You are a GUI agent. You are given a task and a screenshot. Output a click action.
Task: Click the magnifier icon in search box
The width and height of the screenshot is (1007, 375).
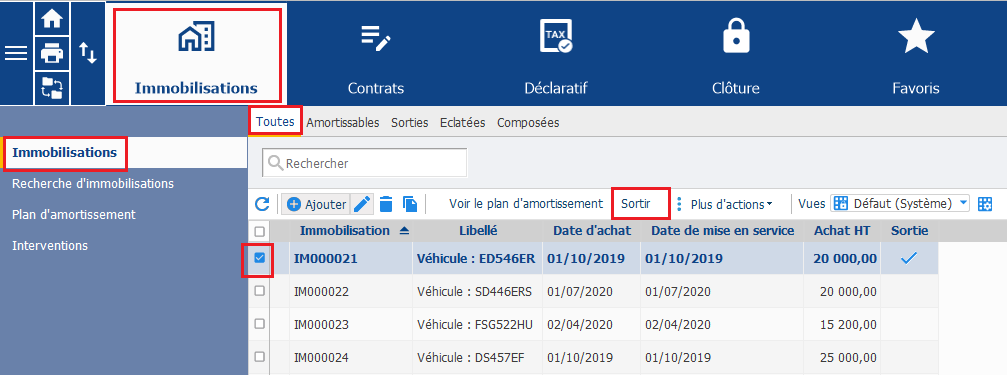click(x=276, y=163)
